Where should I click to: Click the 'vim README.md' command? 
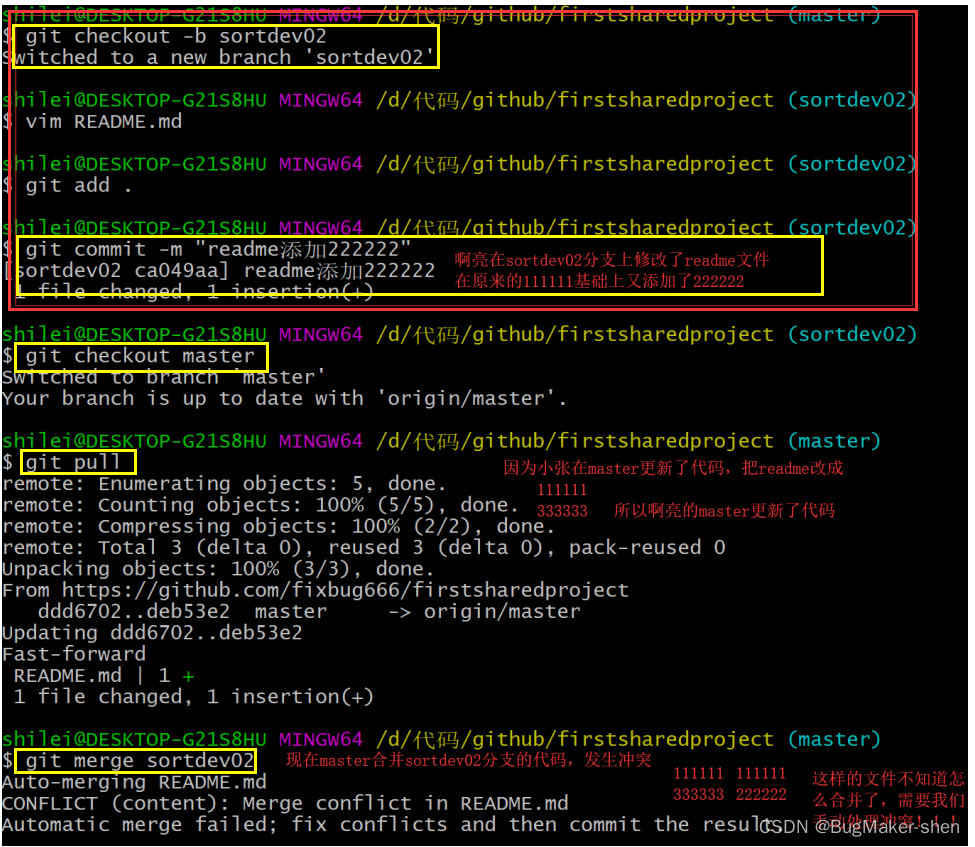103,121
